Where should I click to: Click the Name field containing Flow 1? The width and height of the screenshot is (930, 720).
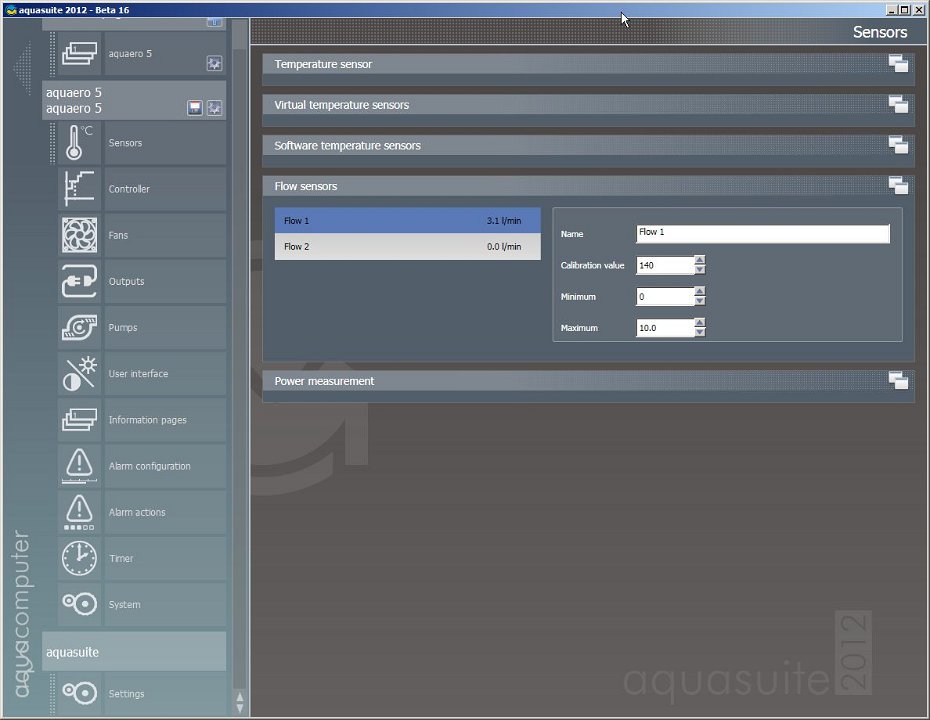coord(763,234)
